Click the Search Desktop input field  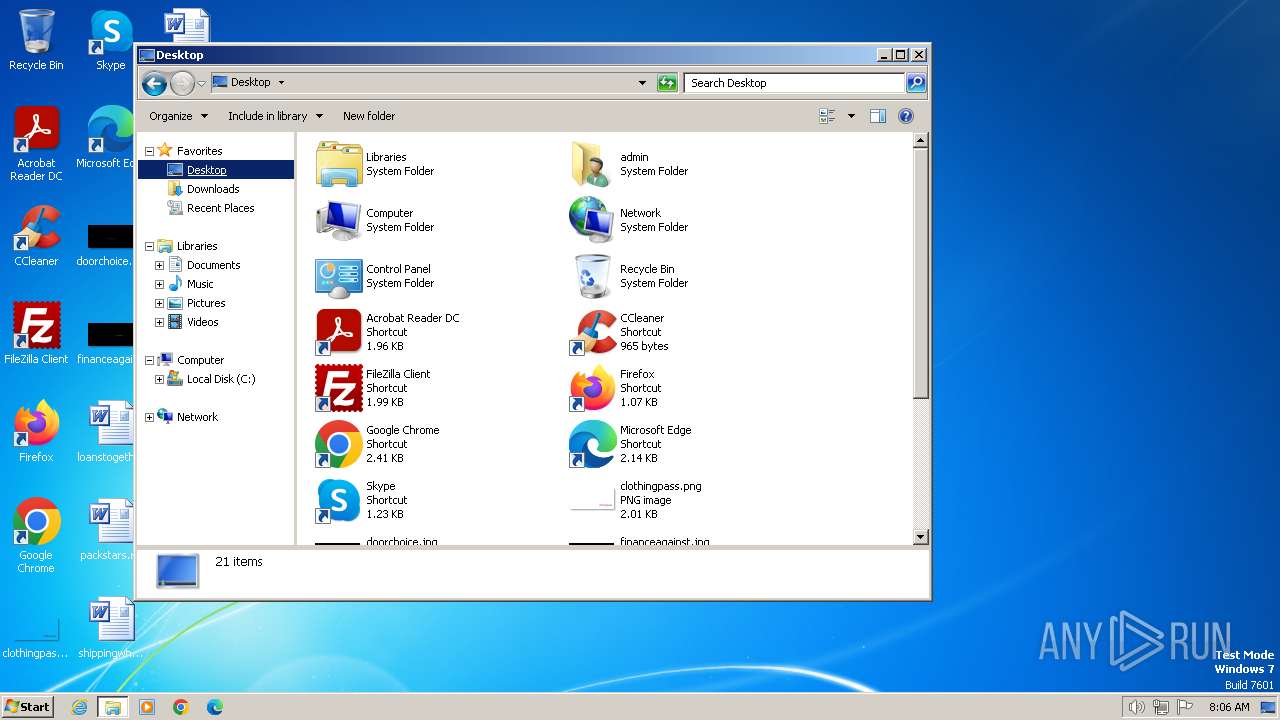794,83
